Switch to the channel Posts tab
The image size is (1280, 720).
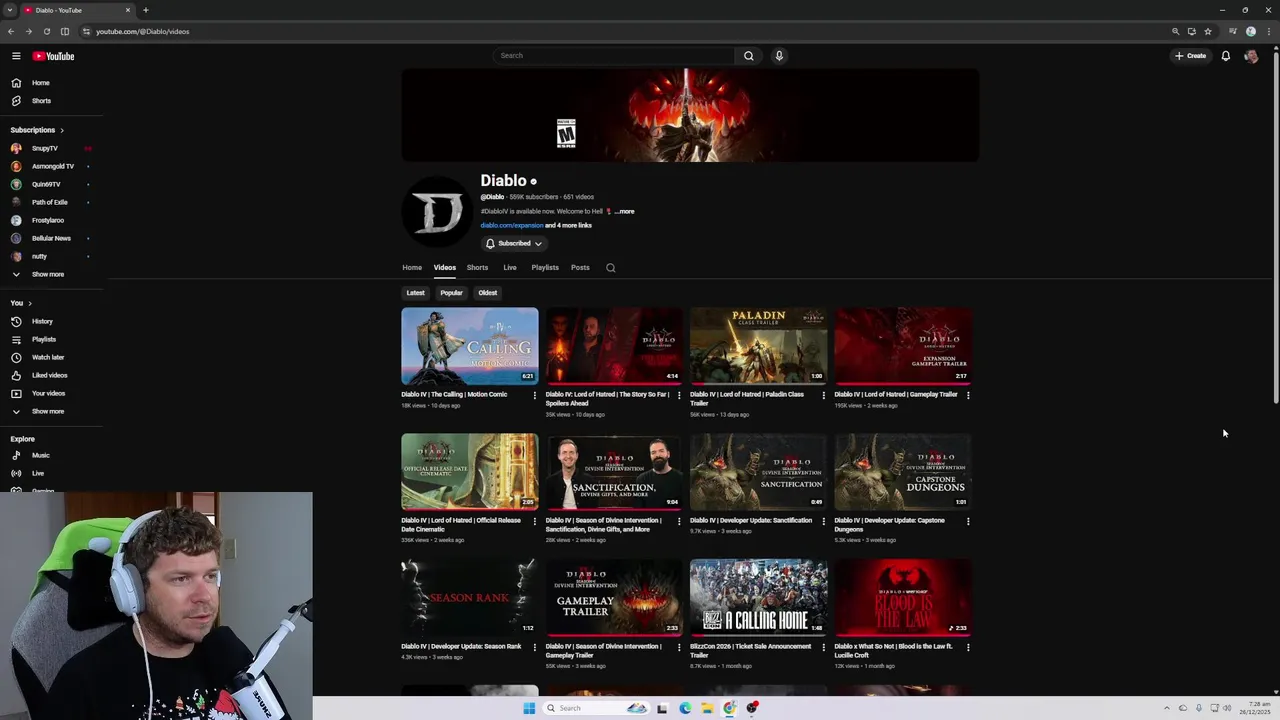[x=580, y=268]
